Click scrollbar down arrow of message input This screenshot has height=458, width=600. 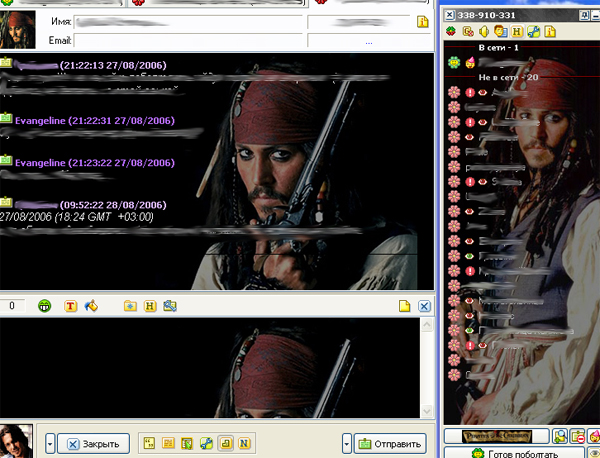point(427,411)
